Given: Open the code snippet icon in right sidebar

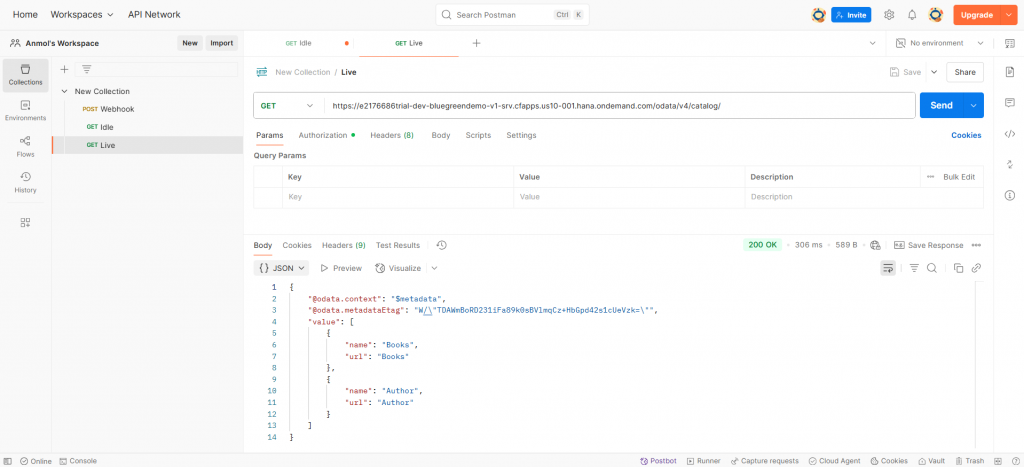Looking at the screenshot, I should click(1010, 134).
